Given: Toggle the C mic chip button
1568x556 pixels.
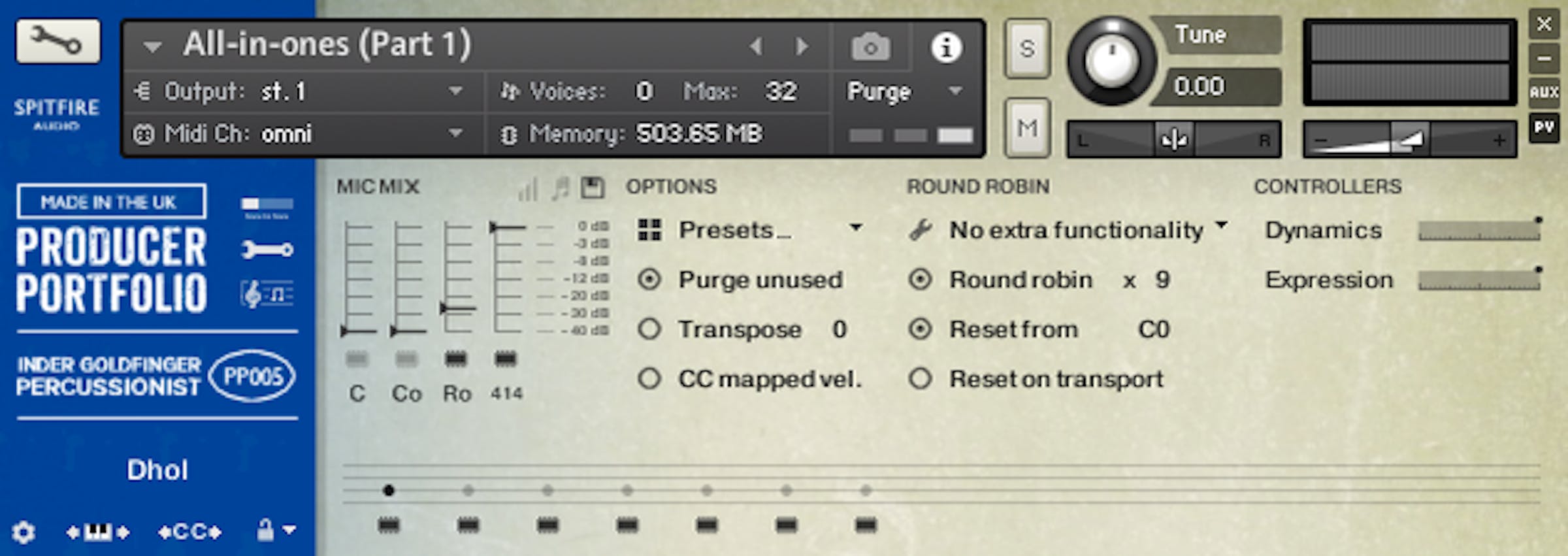Looking at the screenshot, I should click(x=357, y=359).
